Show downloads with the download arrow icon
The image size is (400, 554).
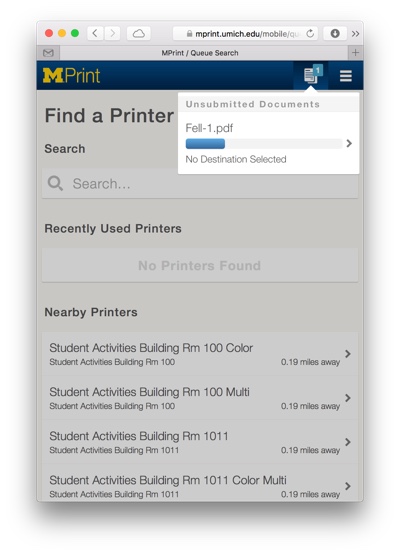[335, 34]
